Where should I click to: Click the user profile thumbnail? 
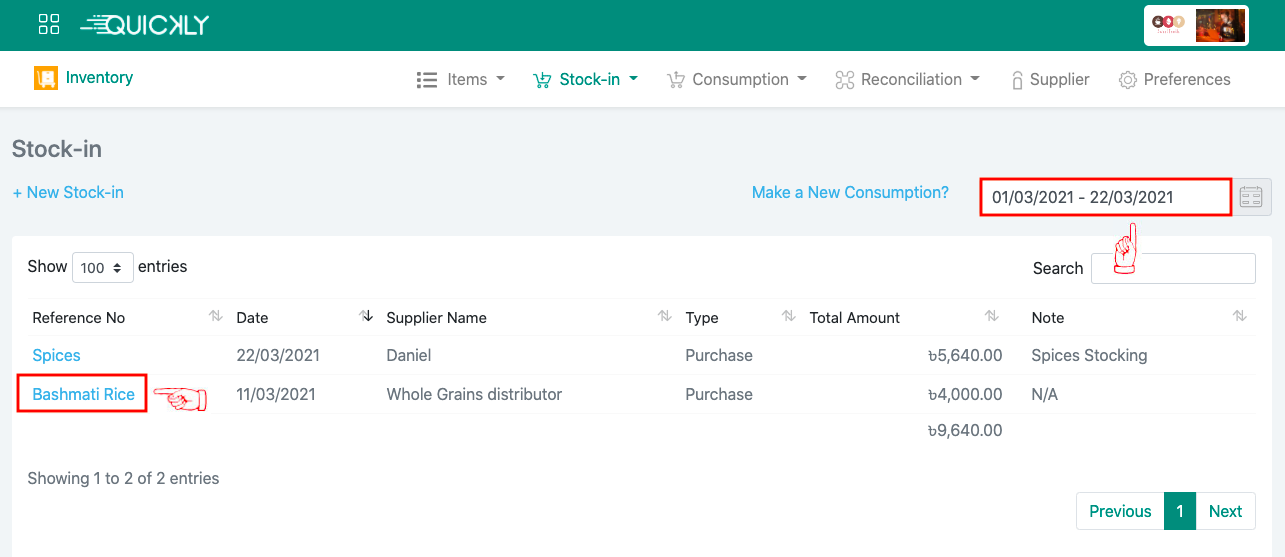1196,25
